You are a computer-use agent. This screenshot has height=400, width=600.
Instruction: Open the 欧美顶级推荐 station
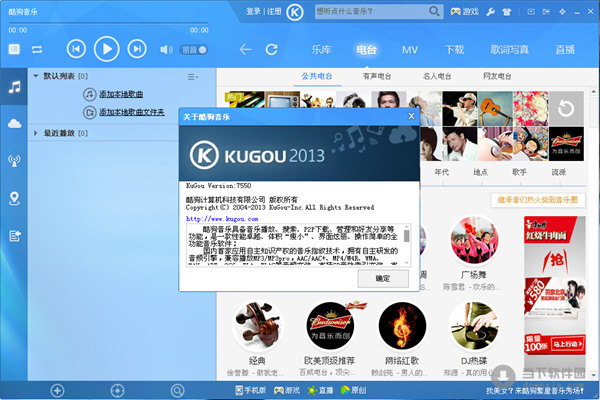(330, 326)
